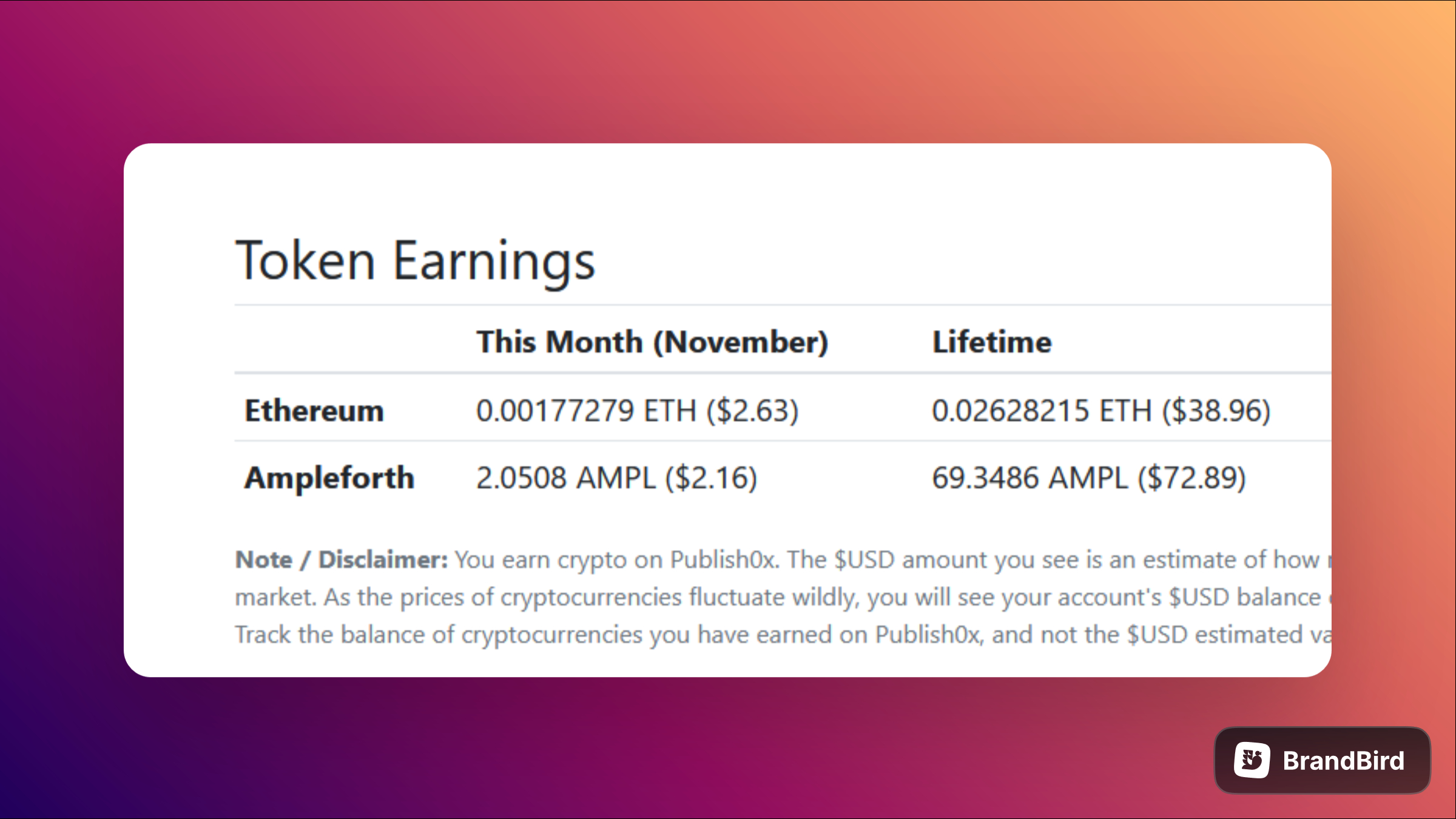Click the Token Earnings heading
Viewport: 1456px width, 819px height.
tap(416, 261)
